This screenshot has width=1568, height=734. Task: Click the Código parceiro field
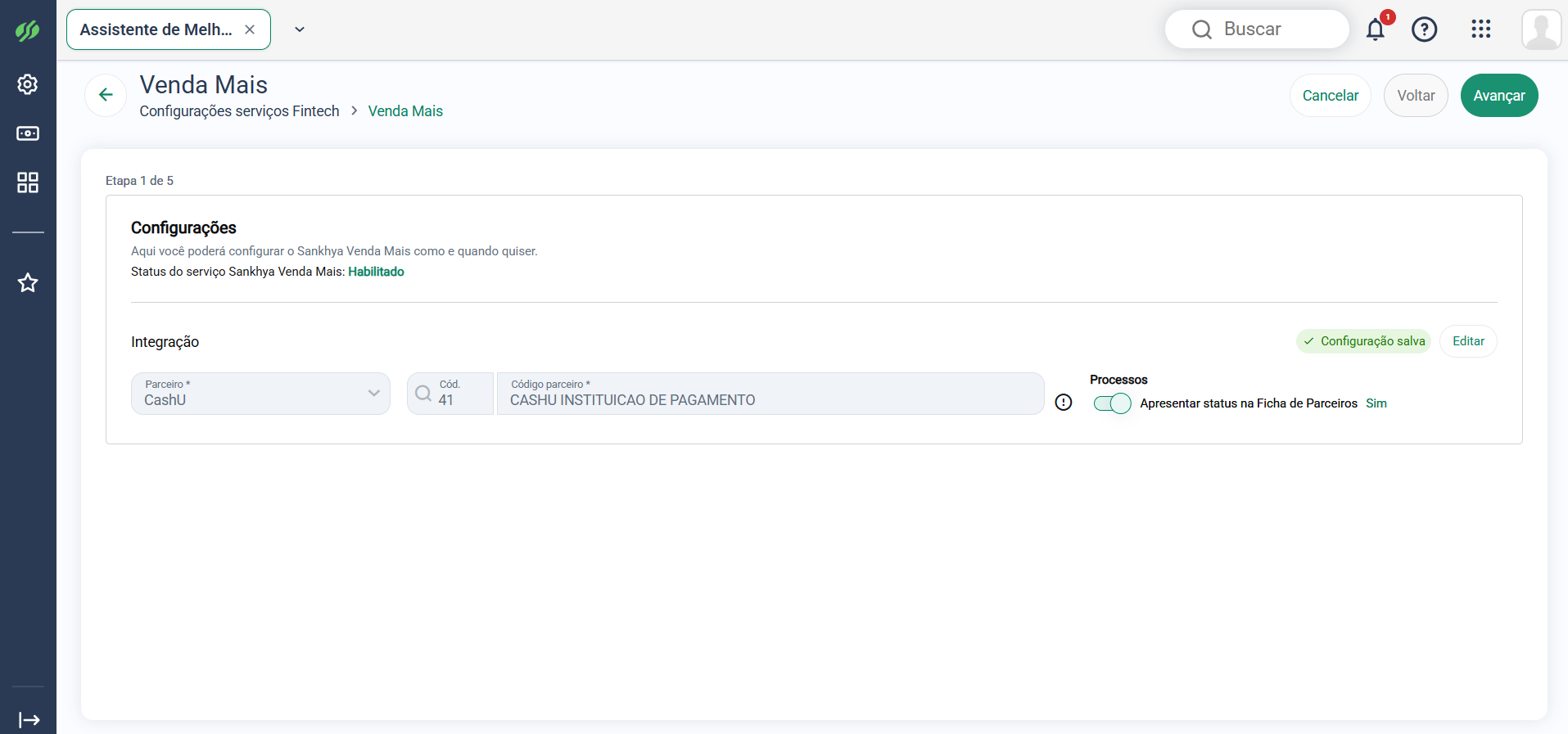click(x=770, y=394)
